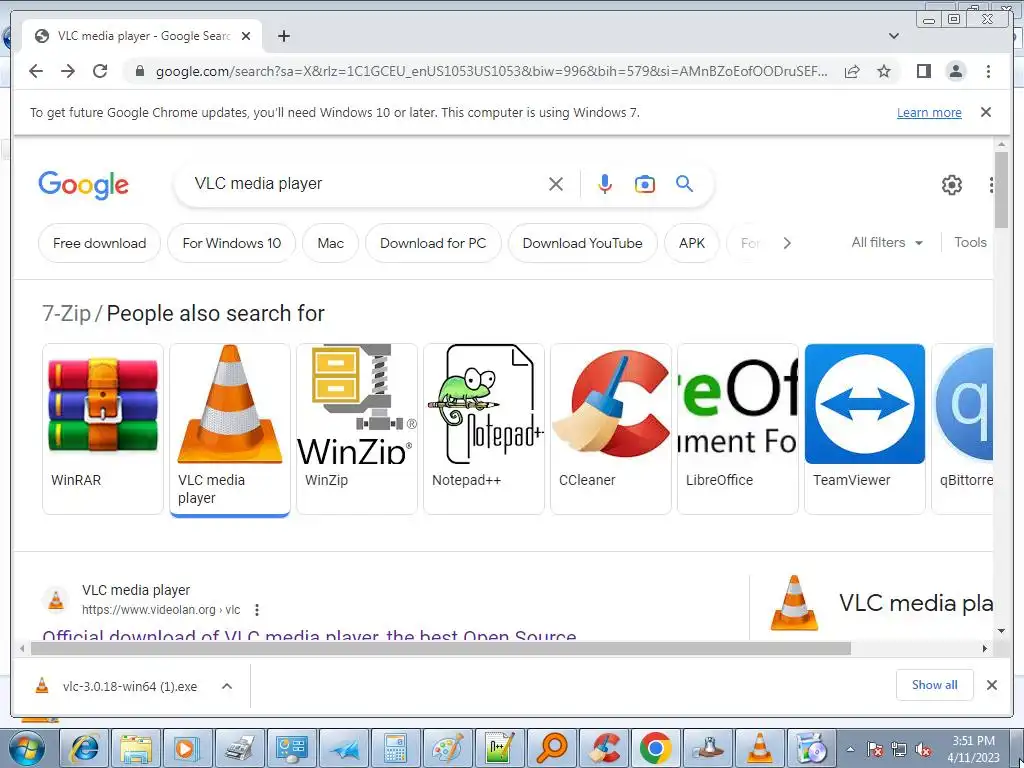Select the APK filter chip
1024x768 pixels.
point(692,243)
